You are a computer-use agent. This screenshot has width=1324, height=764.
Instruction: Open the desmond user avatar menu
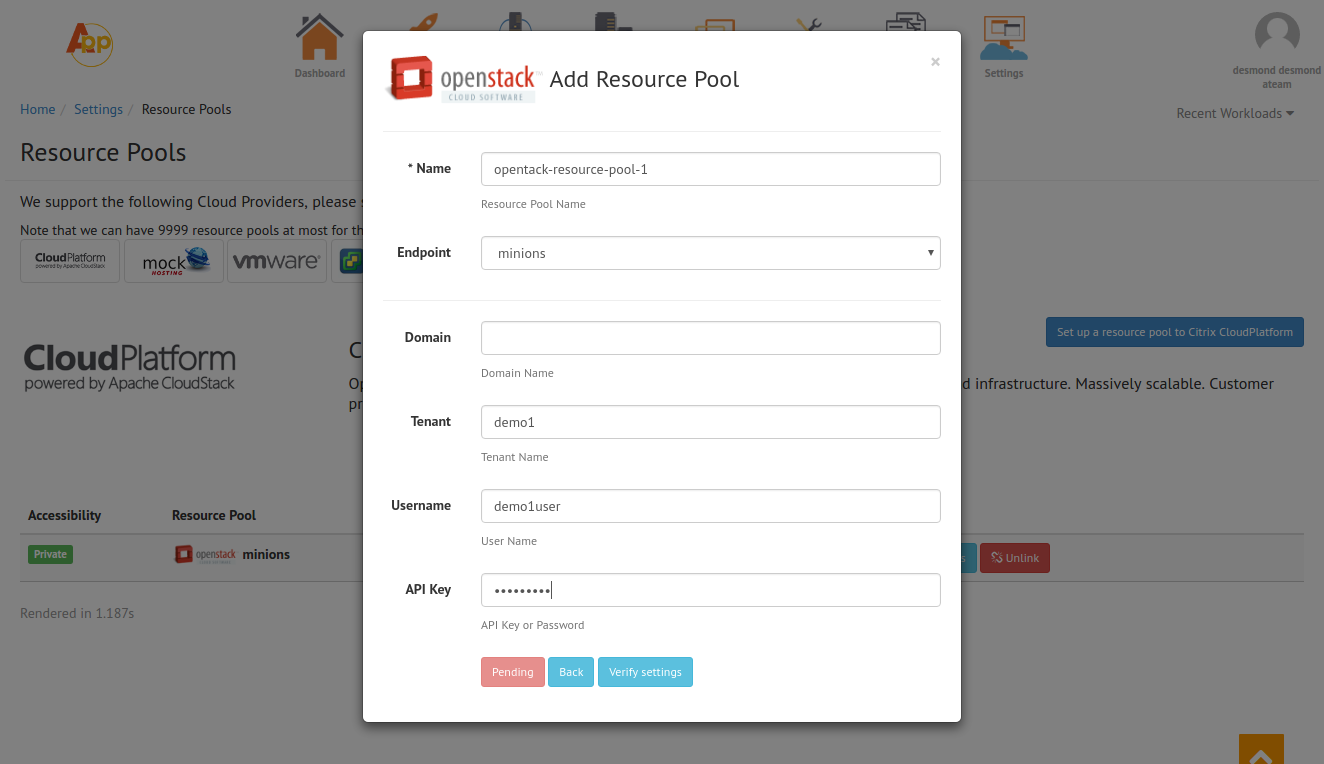[1277, 35]
